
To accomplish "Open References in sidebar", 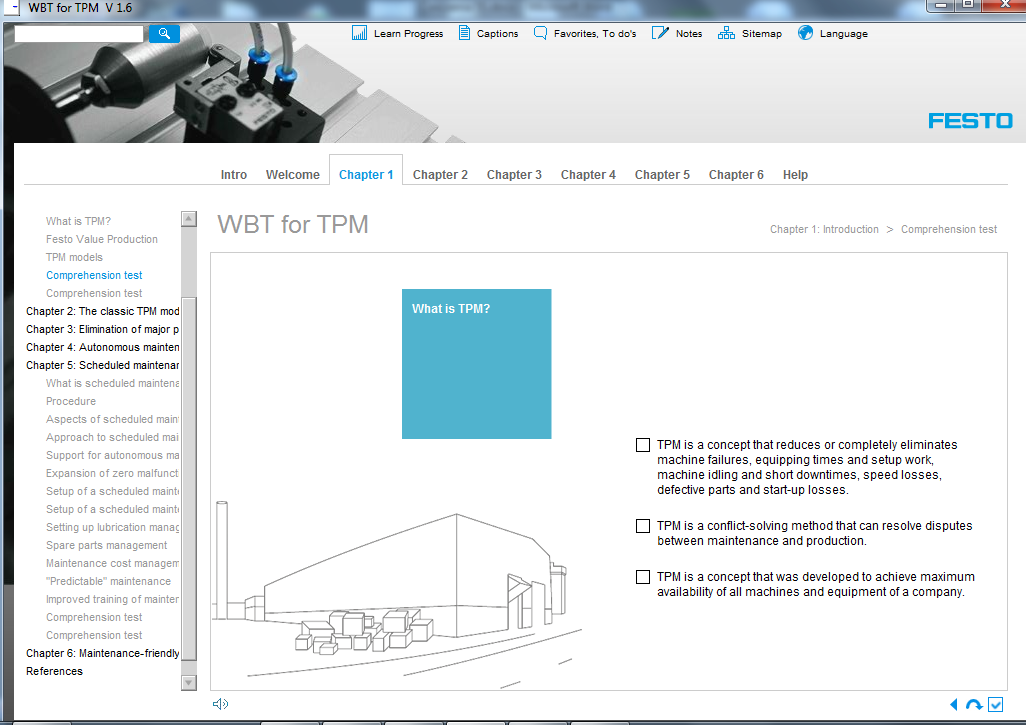I will (x=54, y=671).
